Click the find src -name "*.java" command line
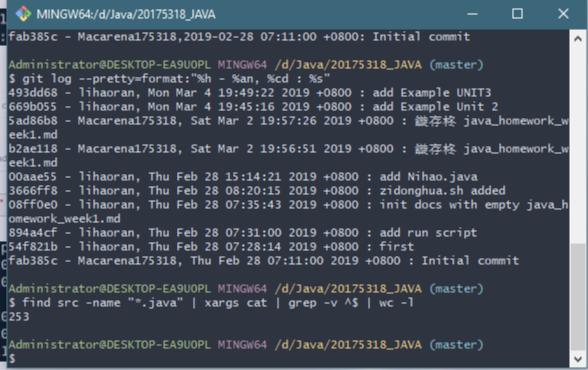The height and width of the screenshot is (370, 588). click(x=211, y=303)
